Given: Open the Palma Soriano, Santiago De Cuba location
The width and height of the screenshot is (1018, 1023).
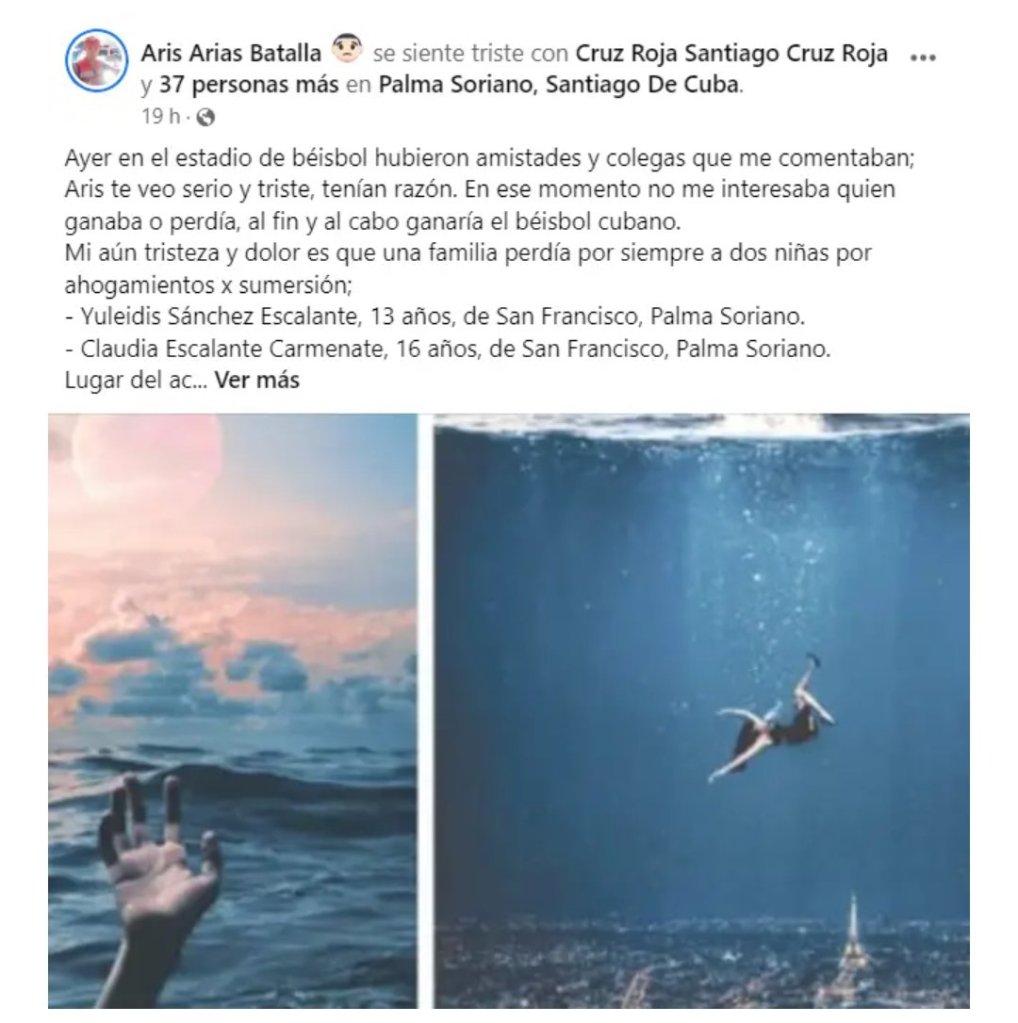Looking at the screenshot, I should point(559,84).
